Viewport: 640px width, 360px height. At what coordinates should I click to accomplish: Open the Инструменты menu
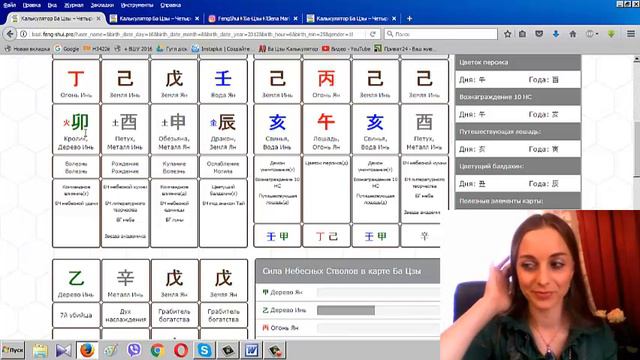click(x=137, y=5)
